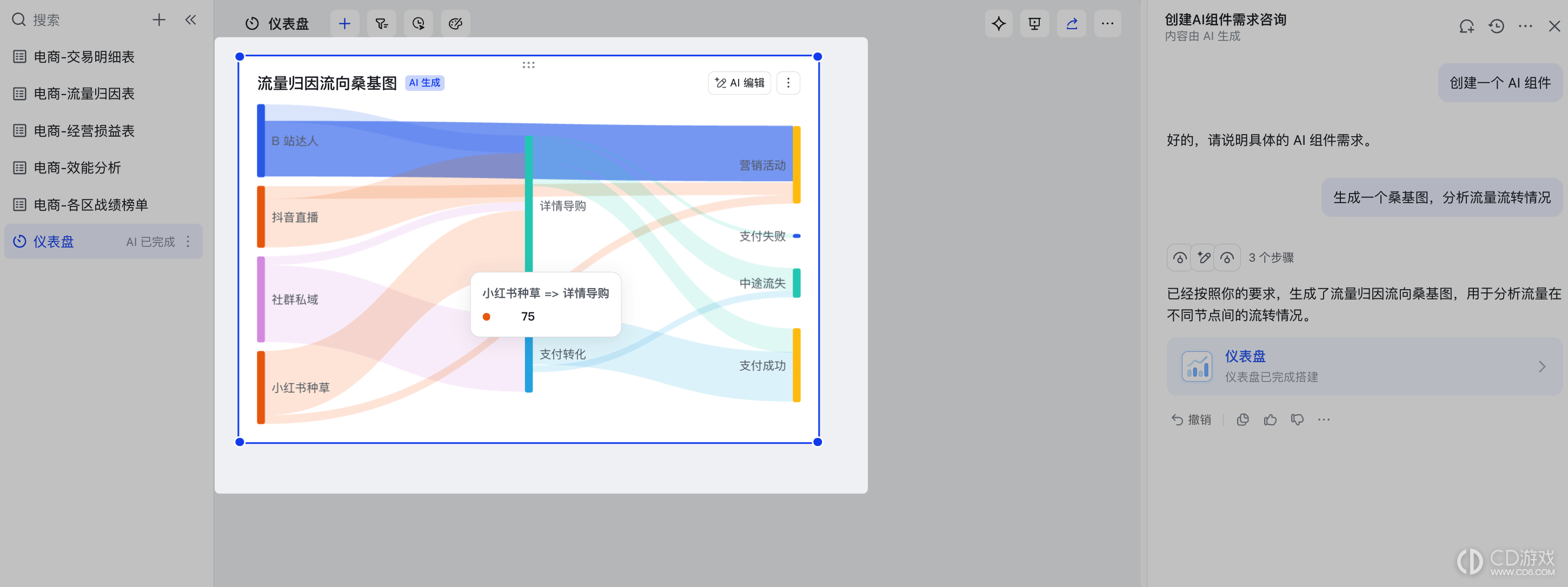Click the 支付成功 node label
Image resolution: width=1568 pixels, height=587 pixels.
[762, 365]
